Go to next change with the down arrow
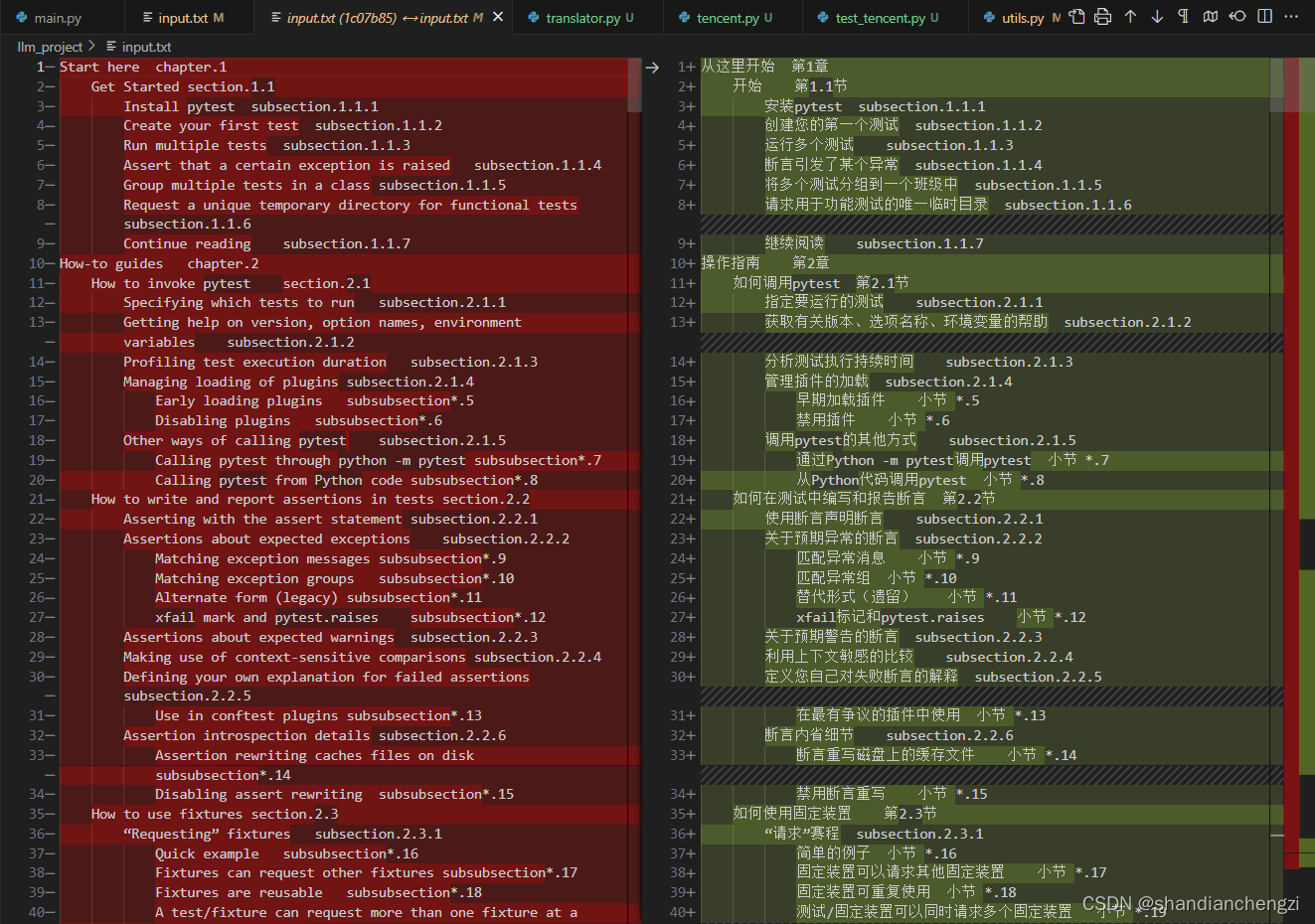1315x924 pixels. 1157,17
